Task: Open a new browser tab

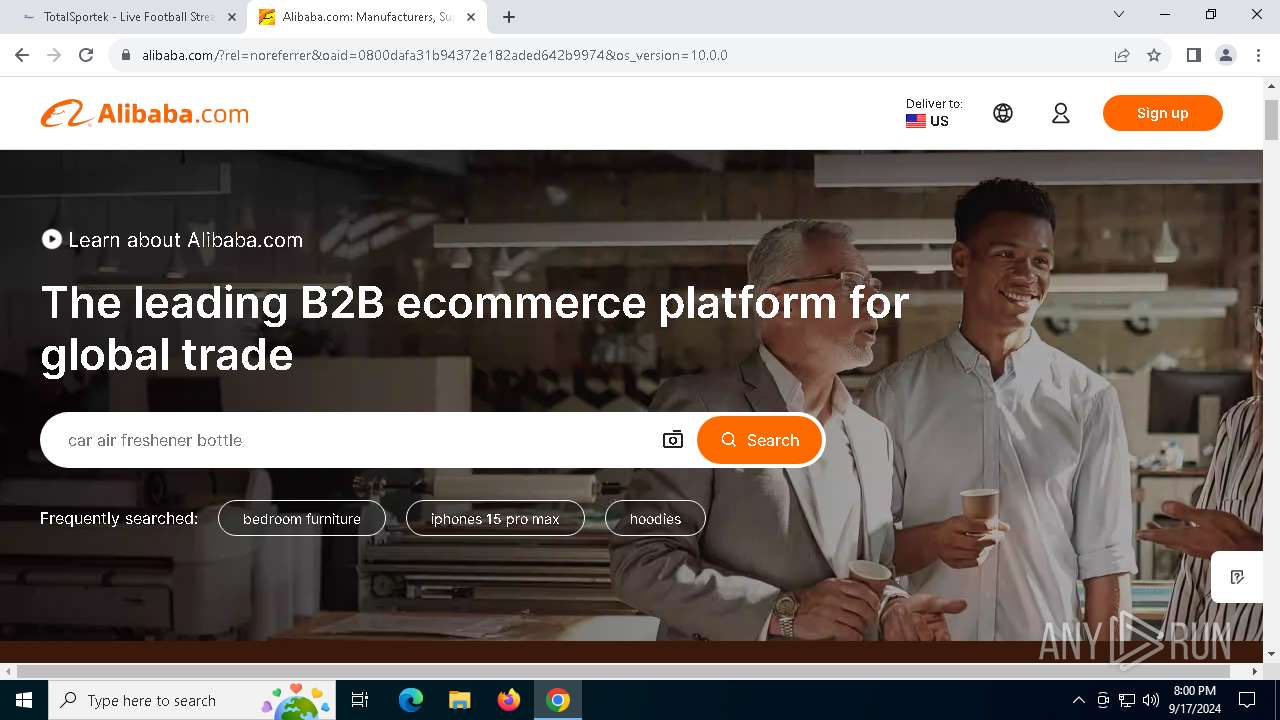Action: click(509, 17)
